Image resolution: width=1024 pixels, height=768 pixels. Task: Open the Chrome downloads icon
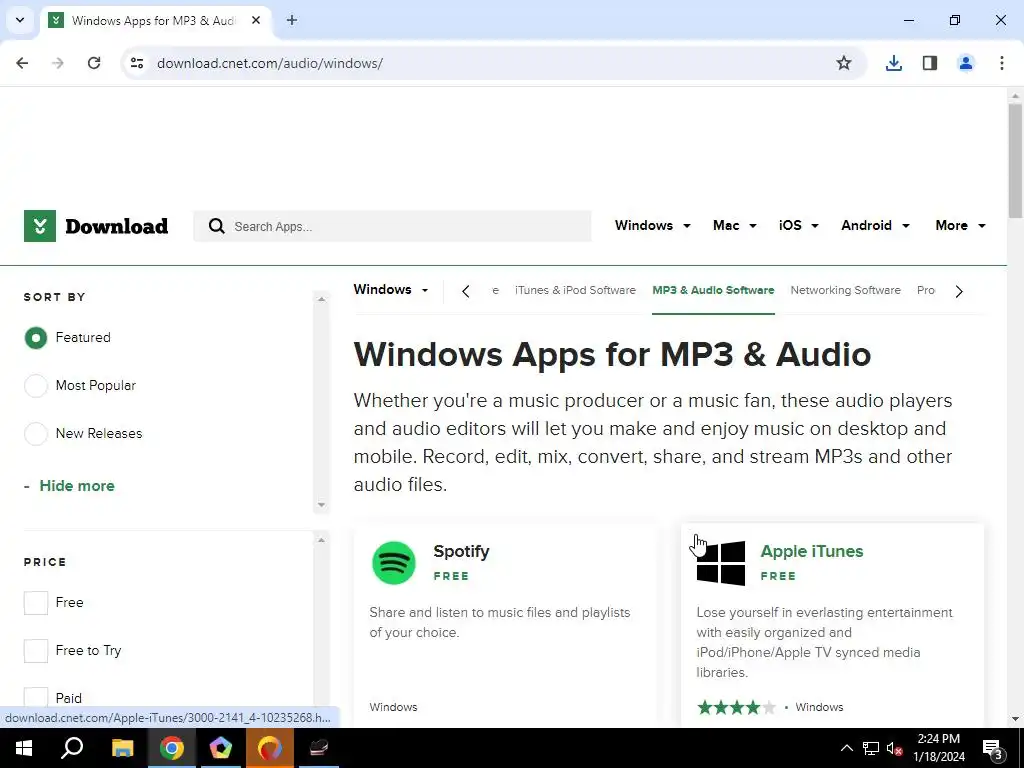pos(893,63)
